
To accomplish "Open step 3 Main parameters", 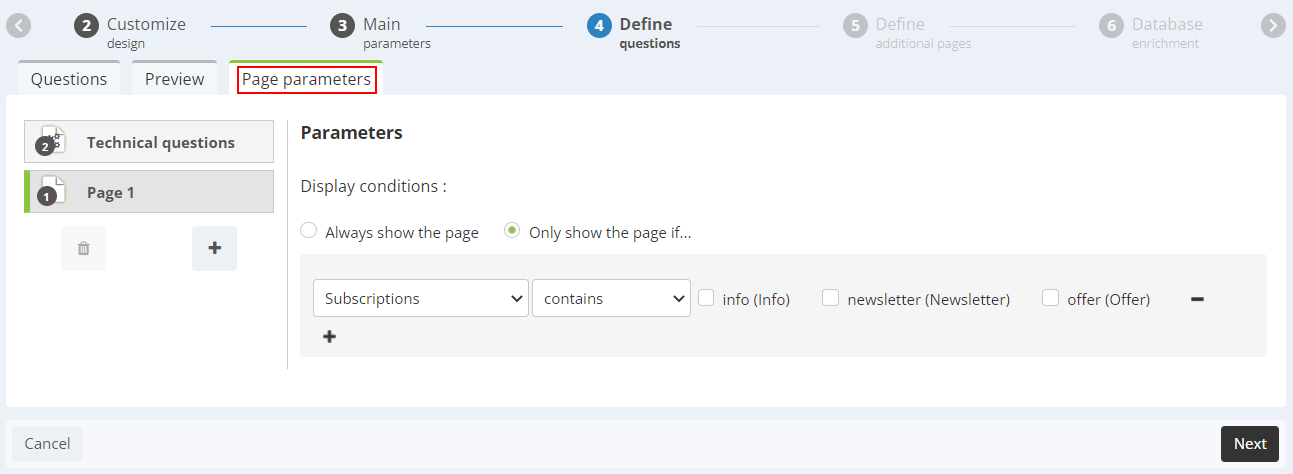I will click(381, 32).
